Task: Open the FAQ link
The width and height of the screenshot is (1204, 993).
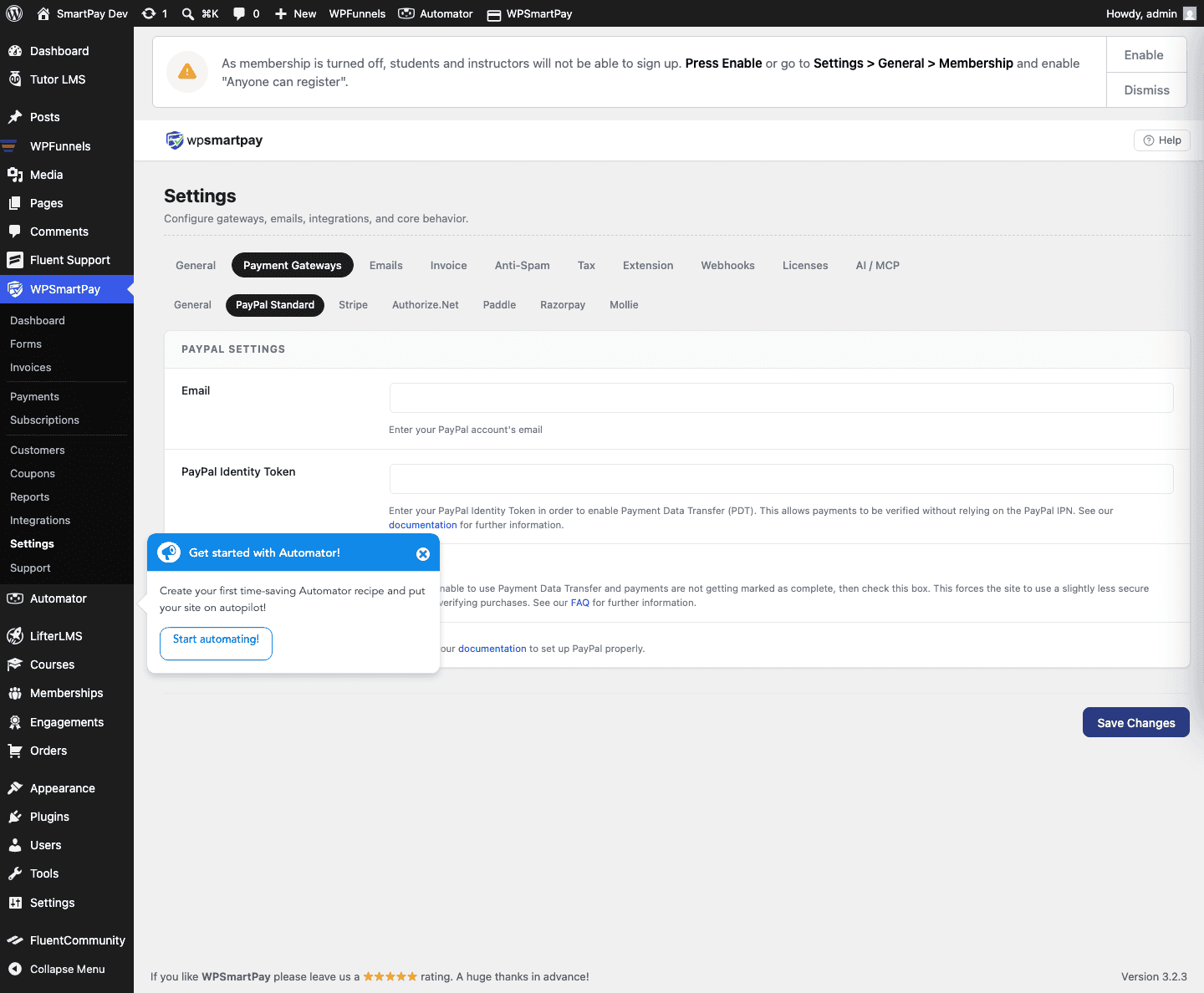Action: click(580, 603)
